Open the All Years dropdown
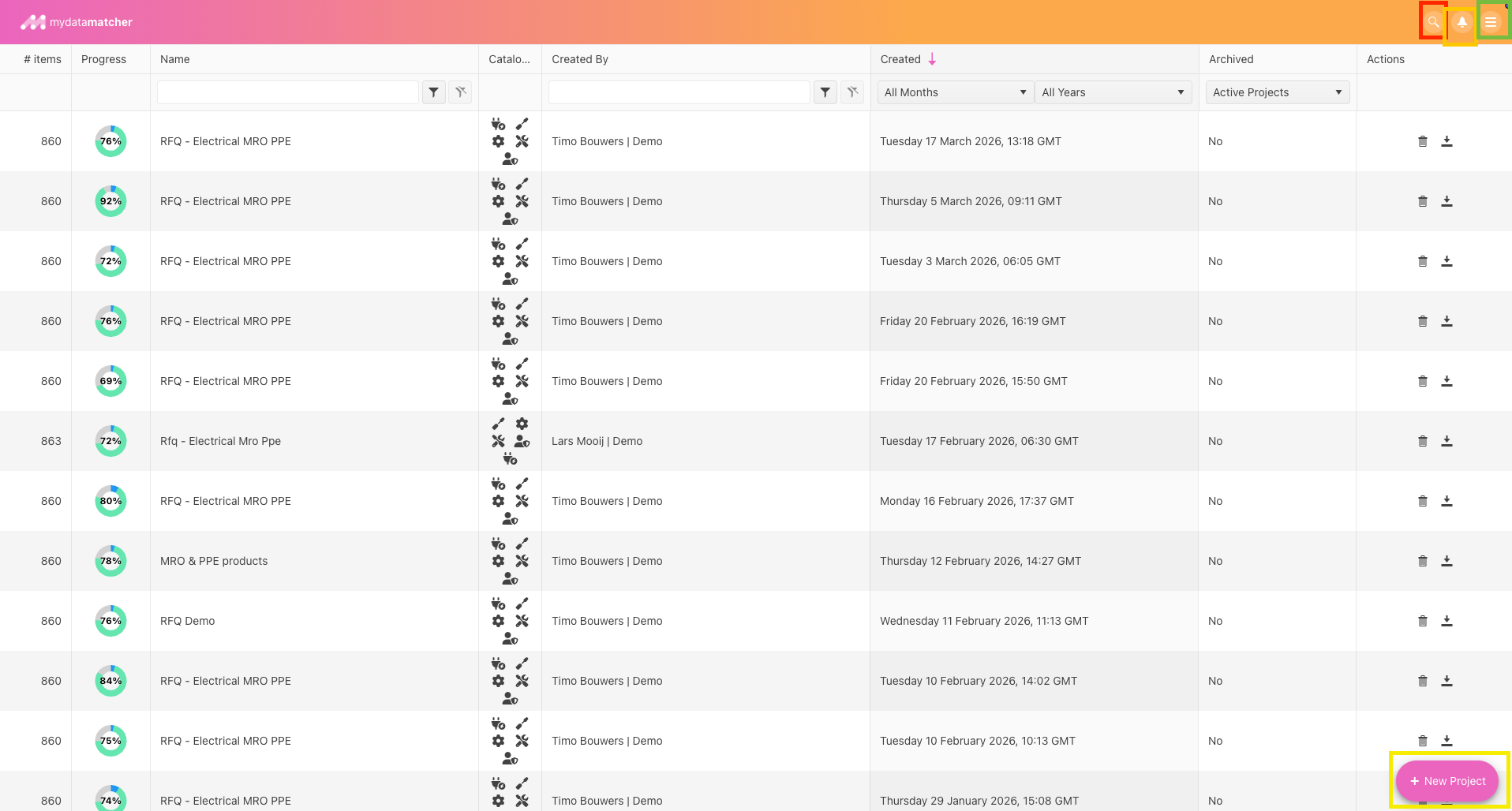 tap(1113, 92)
